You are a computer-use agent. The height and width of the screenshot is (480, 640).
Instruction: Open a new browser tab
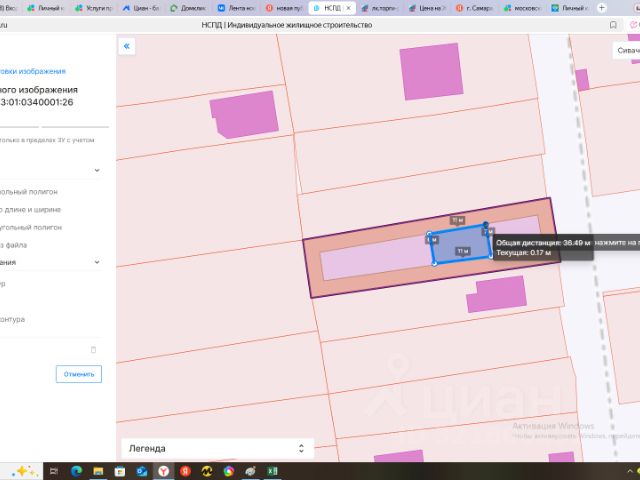tap(601, 7)
